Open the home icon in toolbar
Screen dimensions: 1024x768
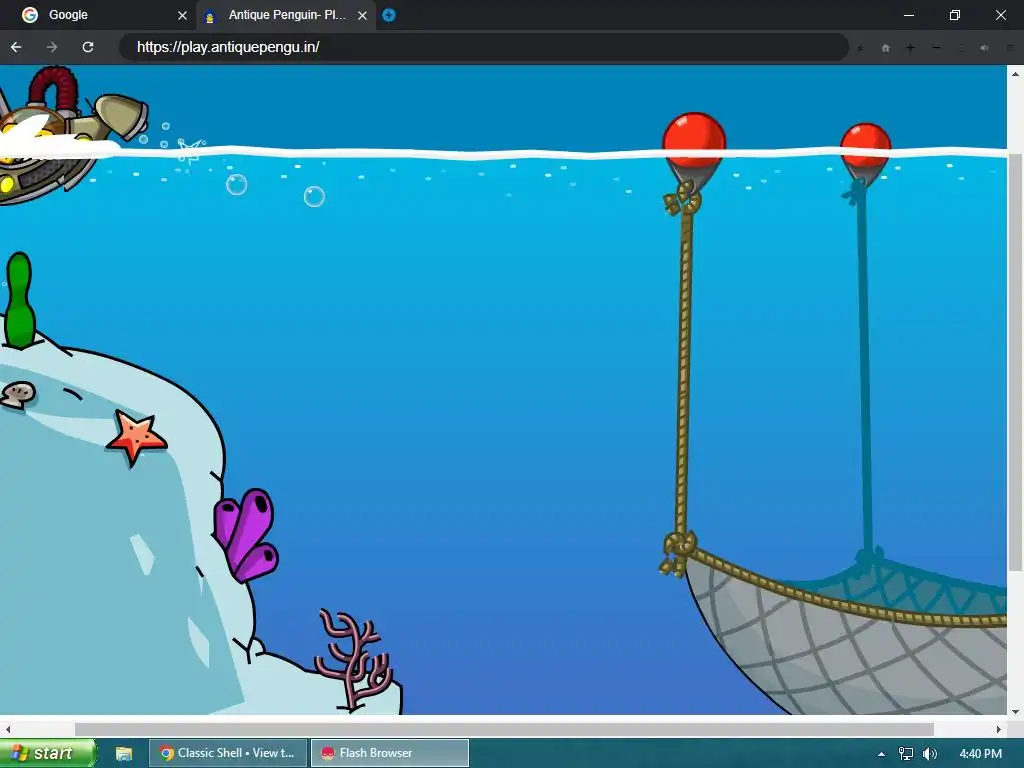886,48
